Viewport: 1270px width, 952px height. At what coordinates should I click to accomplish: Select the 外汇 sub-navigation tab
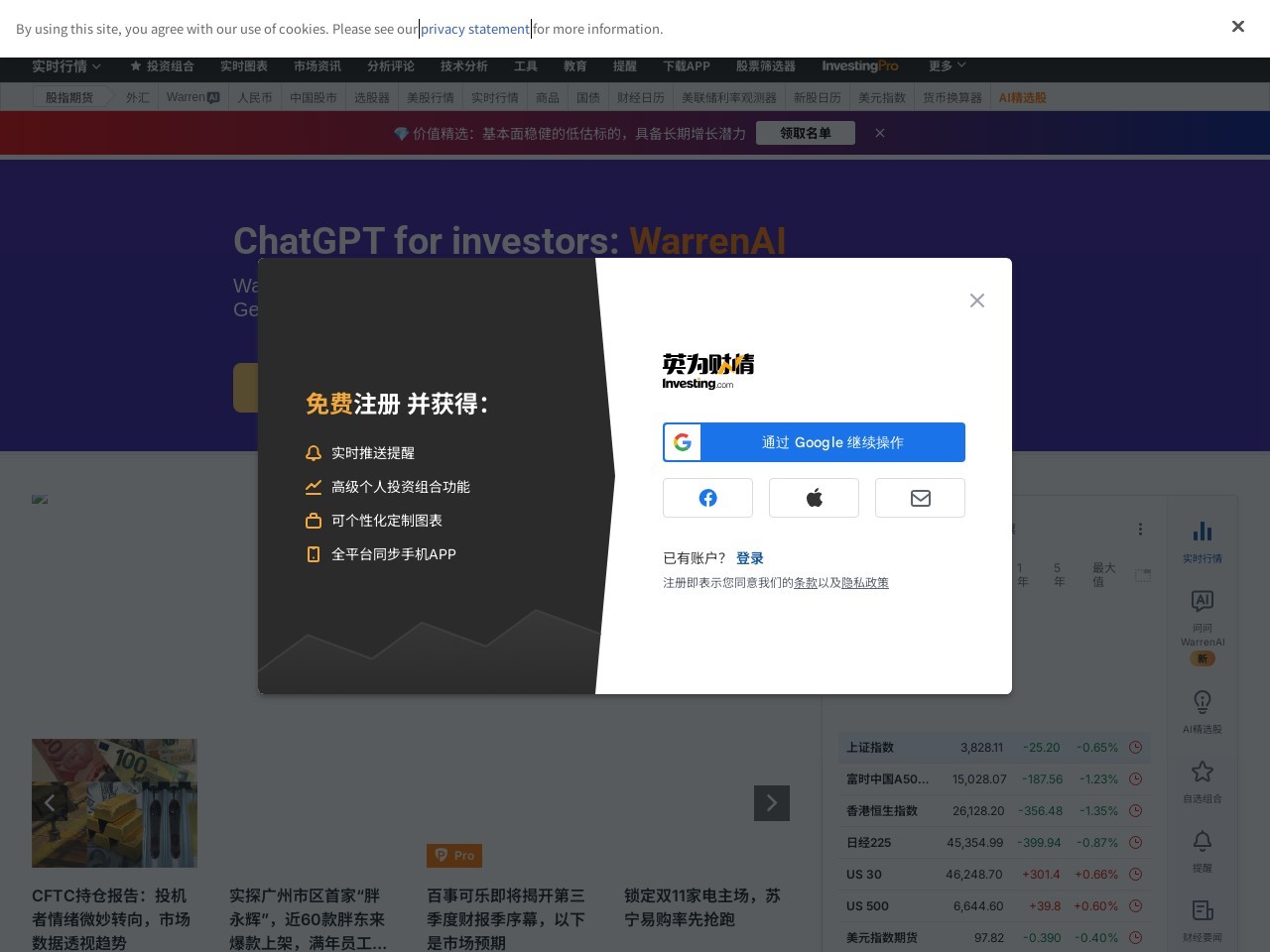pyautogui.click(x=137, y=97)
